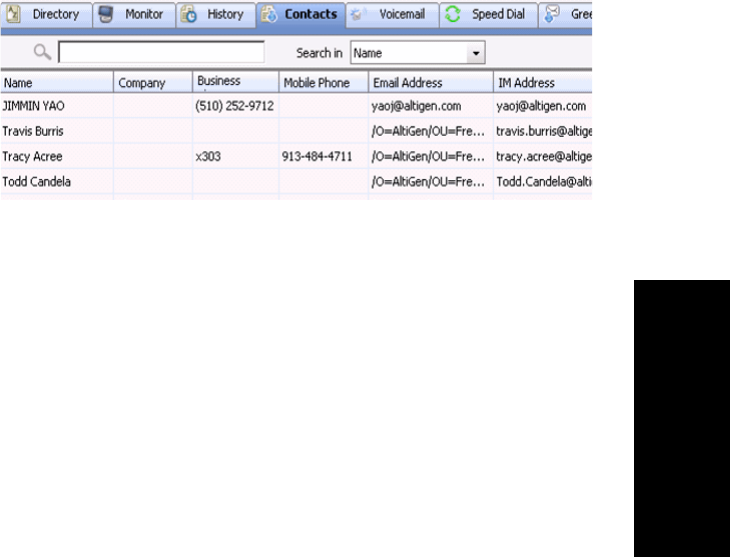Click yaoj@altigen.com in IM Address column

541,106
